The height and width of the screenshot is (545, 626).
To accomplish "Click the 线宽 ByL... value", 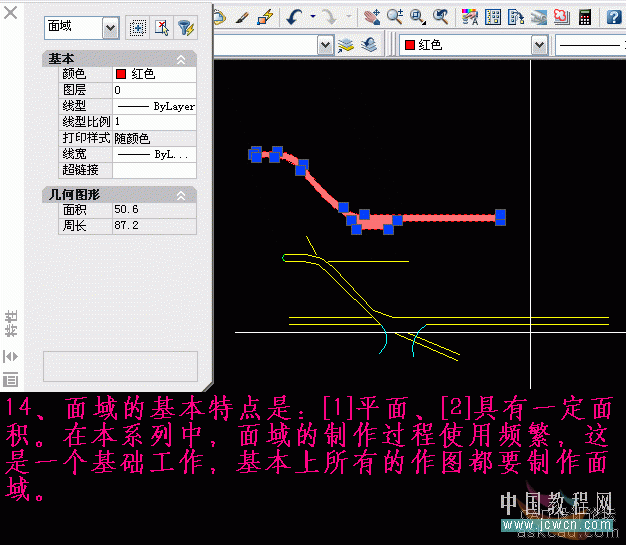I will [154, 154].
